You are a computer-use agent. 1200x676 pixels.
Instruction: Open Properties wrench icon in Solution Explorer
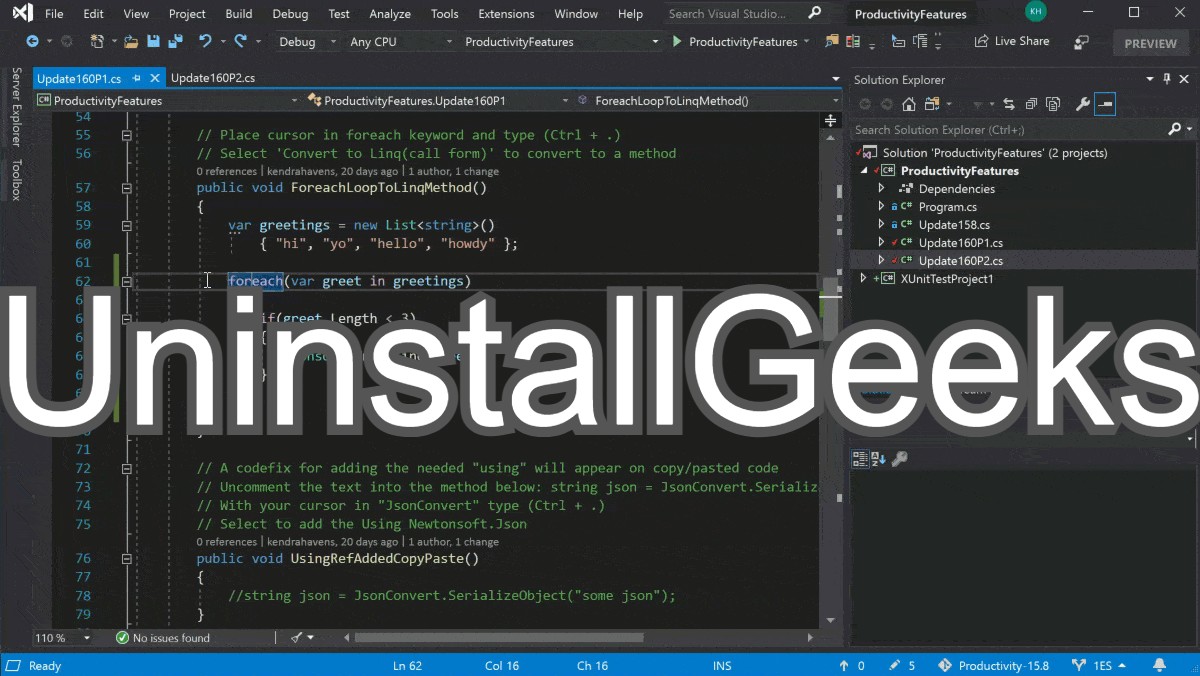tap(1082, 104)
